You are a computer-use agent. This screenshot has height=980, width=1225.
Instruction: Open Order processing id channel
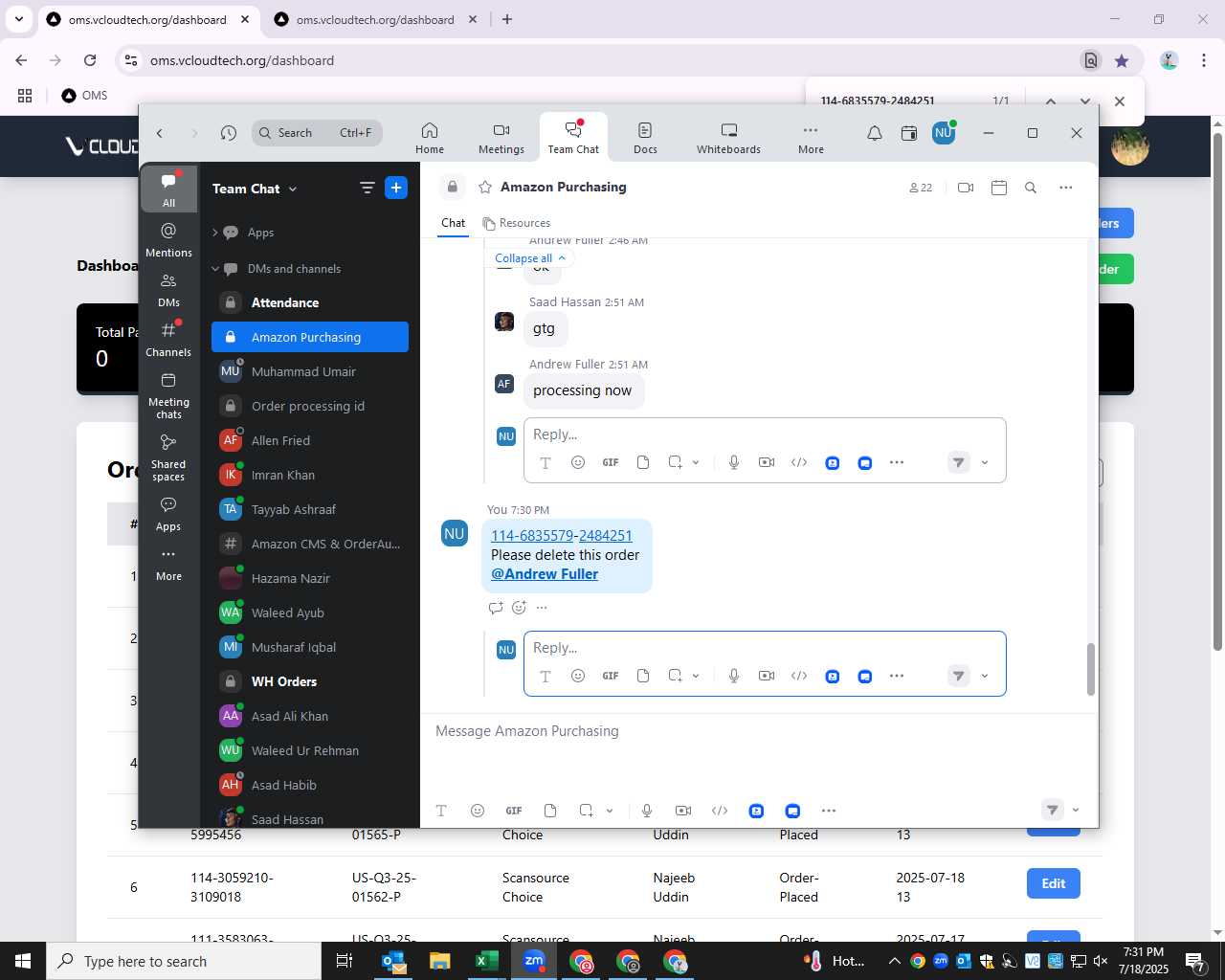pos(310,406)
